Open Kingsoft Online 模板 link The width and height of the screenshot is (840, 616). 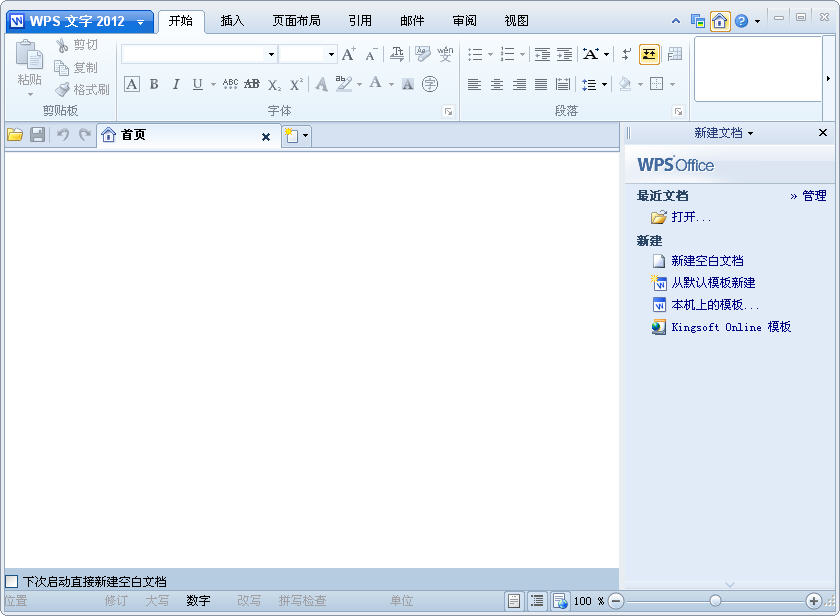coord(731,327)
